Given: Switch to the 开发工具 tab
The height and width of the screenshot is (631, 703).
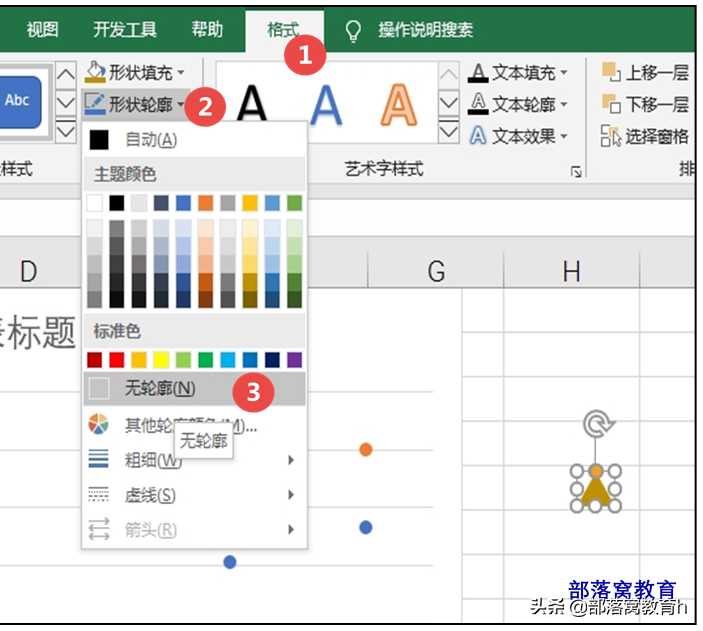Looking at the screenshot, I should [125, 30].
